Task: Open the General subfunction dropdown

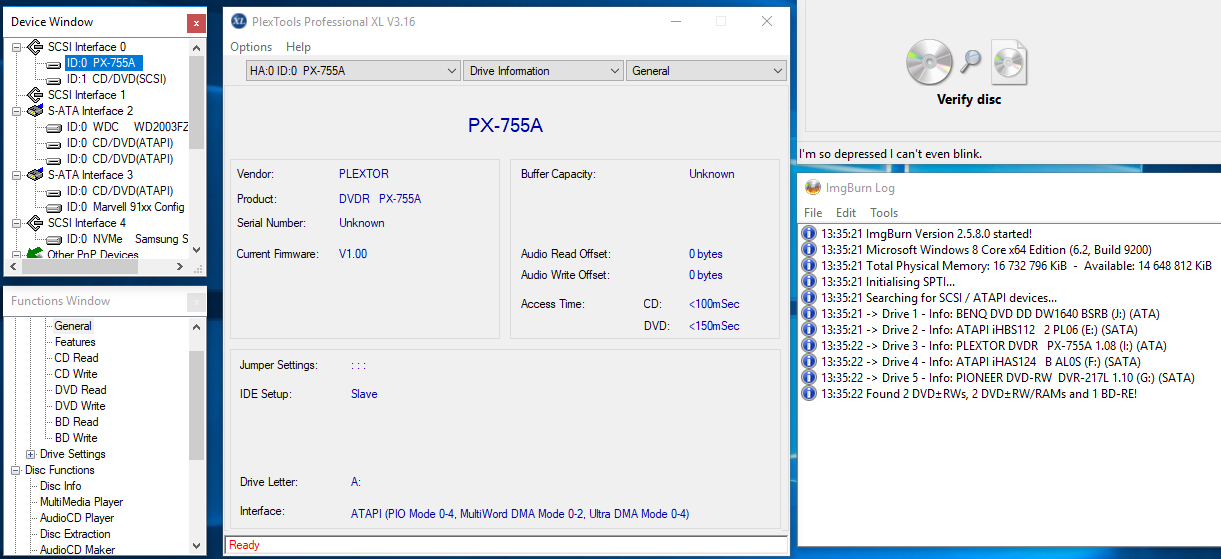Action: (706, 71)
